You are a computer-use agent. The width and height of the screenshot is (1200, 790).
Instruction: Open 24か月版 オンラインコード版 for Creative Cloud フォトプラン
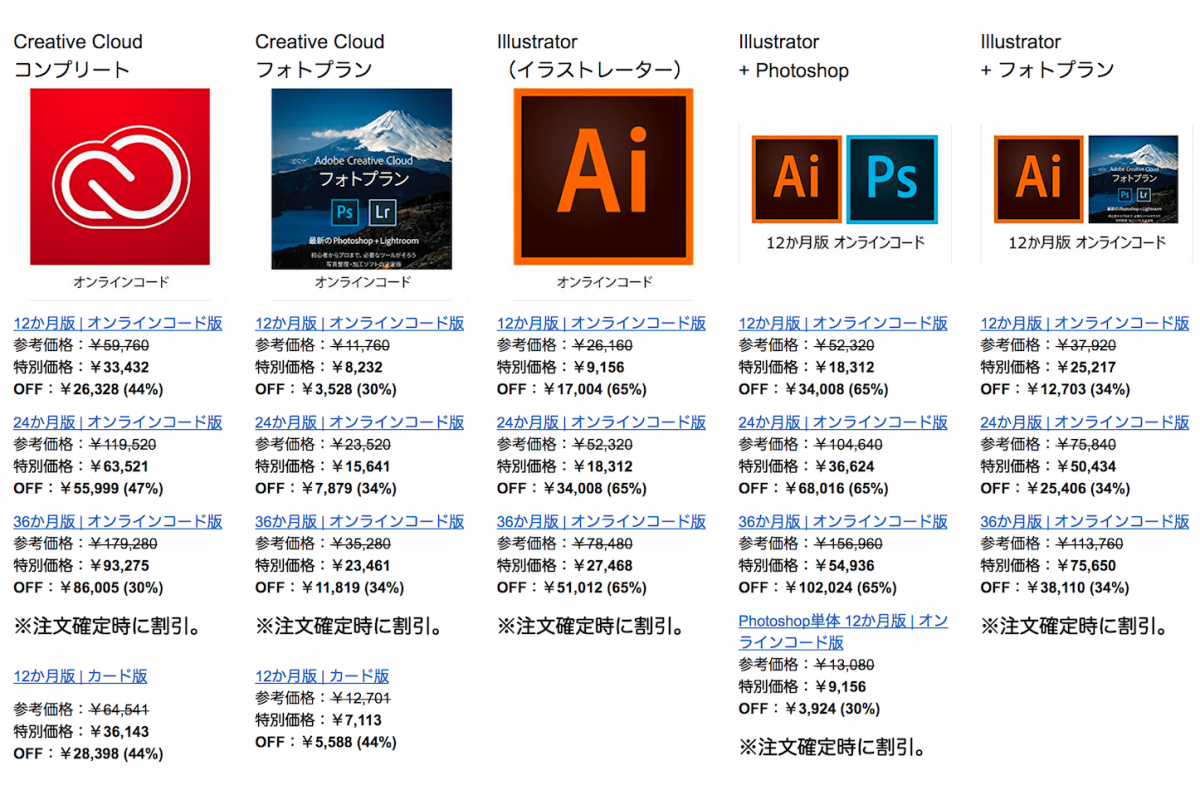click(358, 422)
